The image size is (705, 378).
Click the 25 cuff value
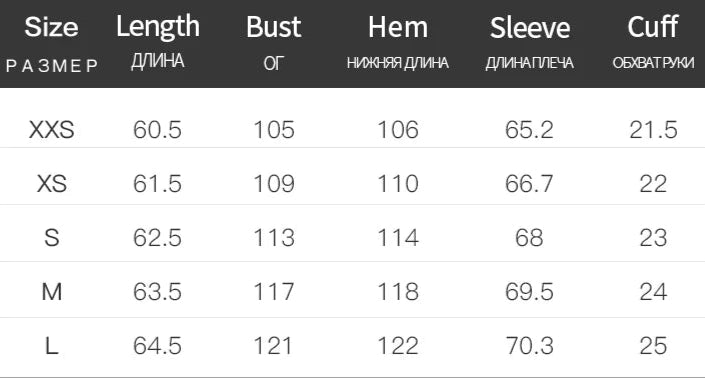click(653, 346)
